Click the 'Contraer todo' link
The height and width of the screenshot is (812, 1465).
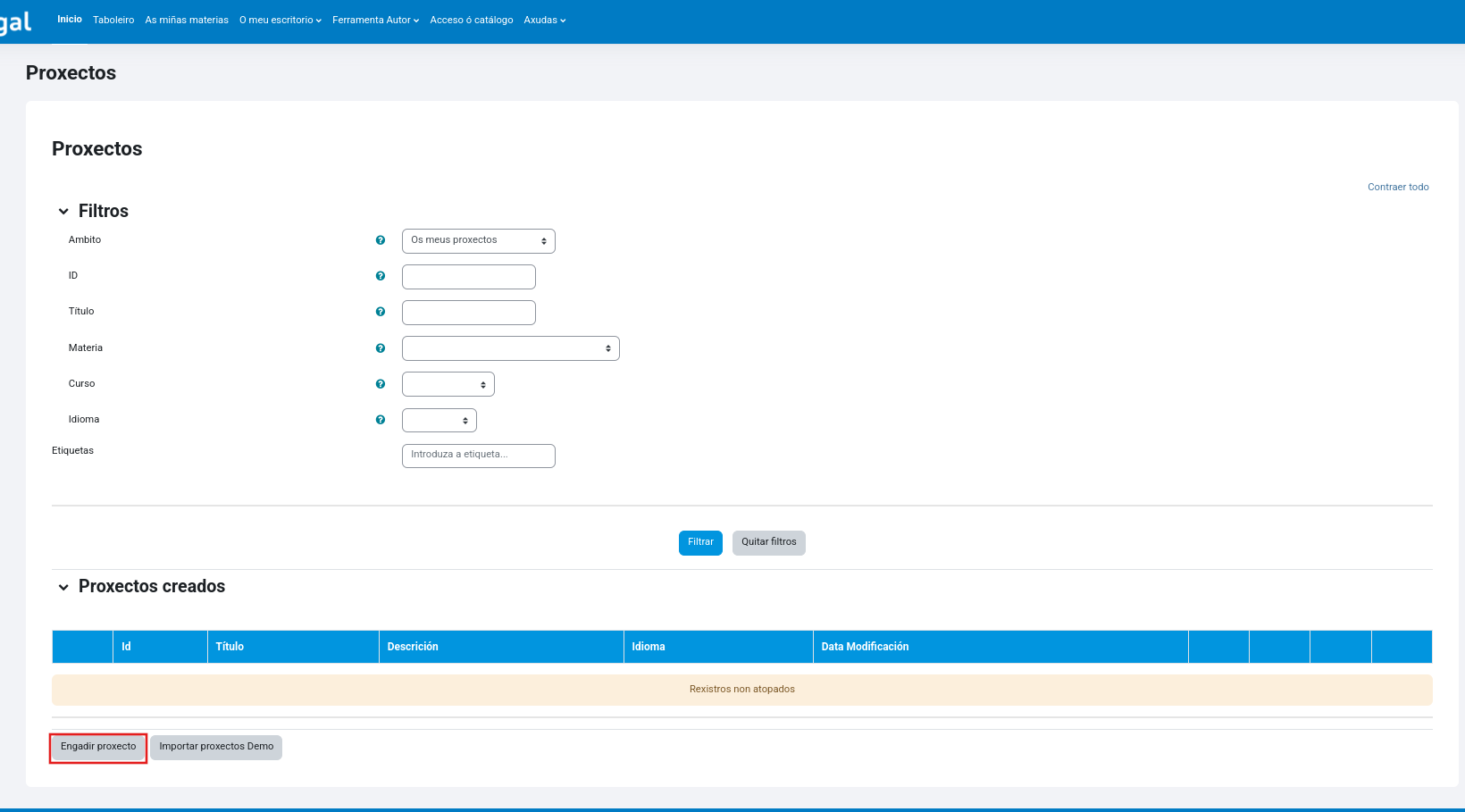pyautogui.click(x=1398, y=187)
